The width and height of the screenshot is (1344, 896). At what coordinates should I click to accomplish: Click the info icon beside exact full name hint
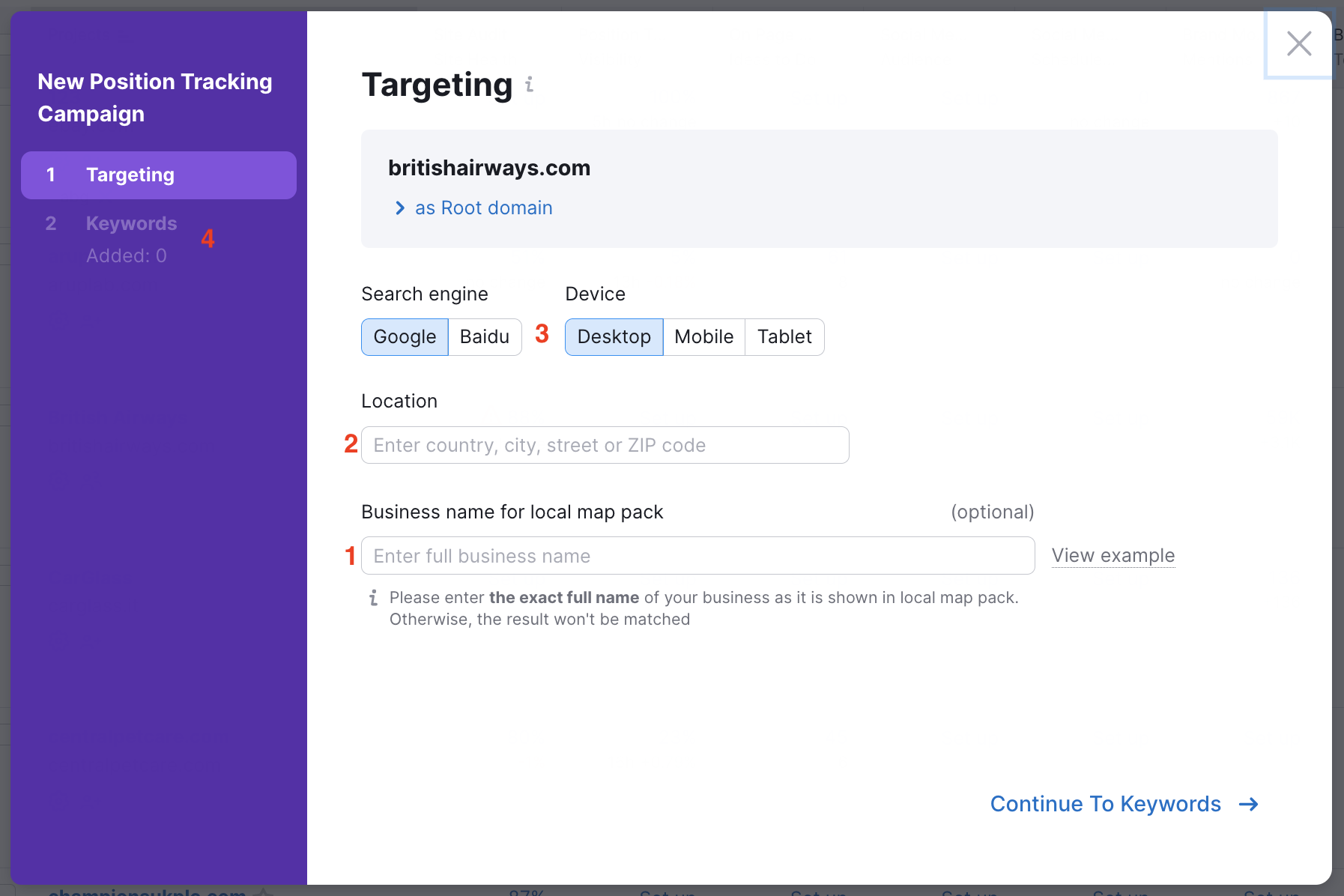[x=373, y=598]
